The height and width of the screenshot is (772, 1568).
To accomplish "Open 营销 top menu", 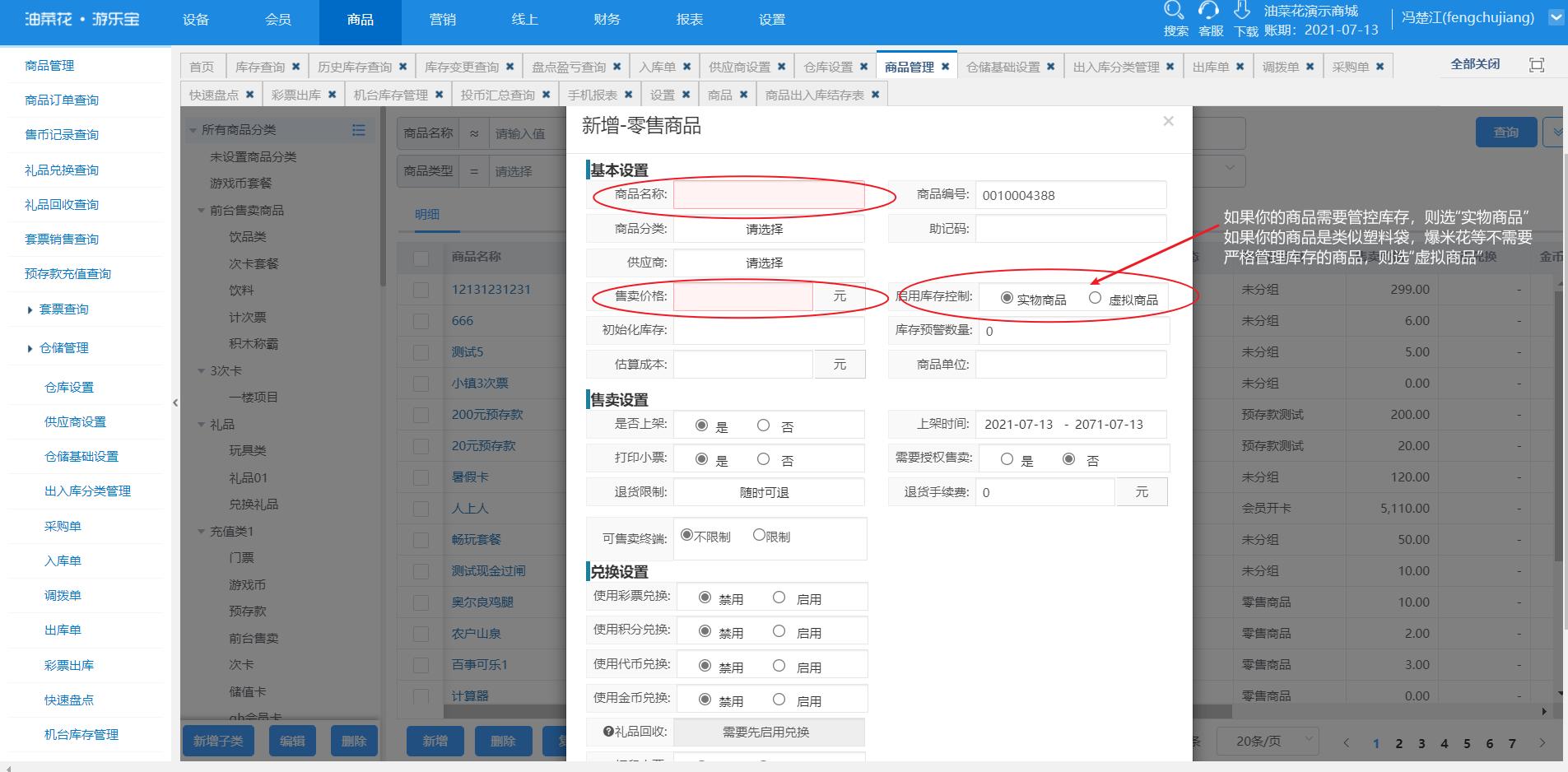I will 443,20.
